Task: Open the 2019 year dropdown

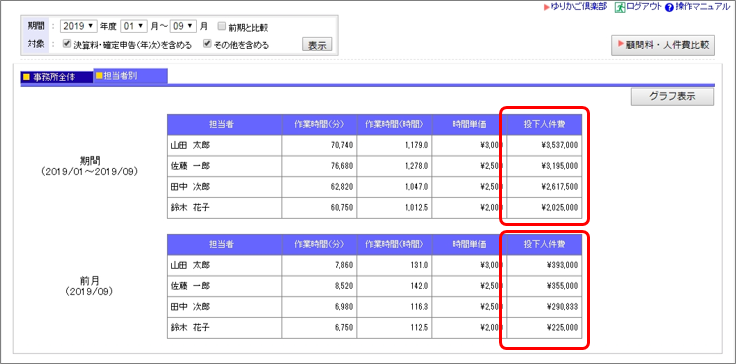Action: tap(78, 26)
